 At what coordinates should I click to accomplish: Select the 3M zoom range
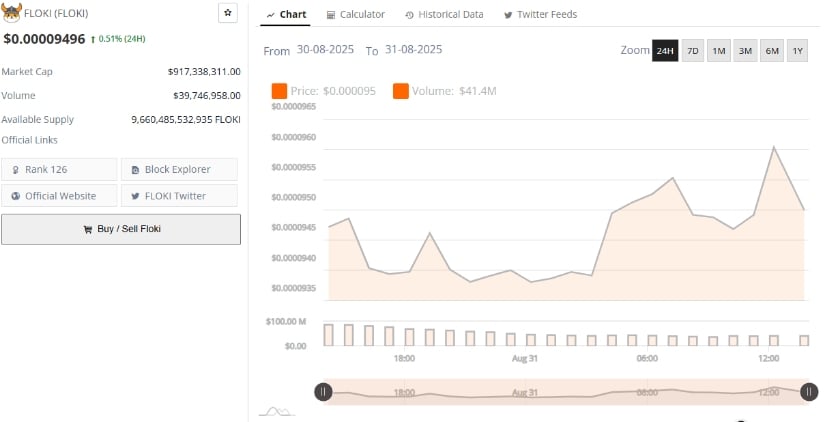tap(745, 51)
